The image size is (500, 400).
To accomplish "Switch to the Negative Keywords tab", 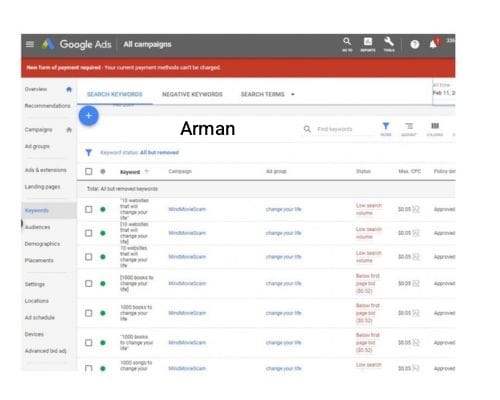I will [x=192, y=94].
